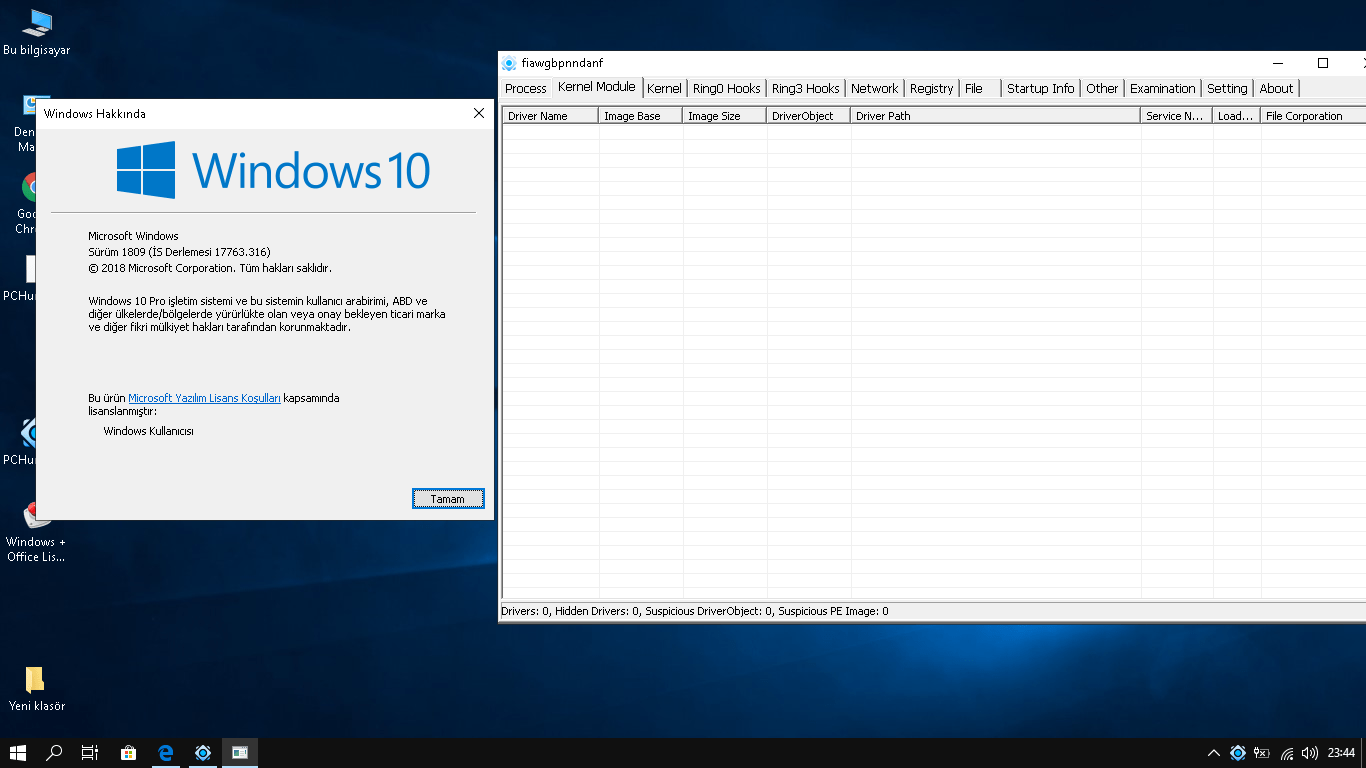Viewport: 1366px width, 768px height.
Task: Open Task View from the taskbar
Action: (90, 753)
